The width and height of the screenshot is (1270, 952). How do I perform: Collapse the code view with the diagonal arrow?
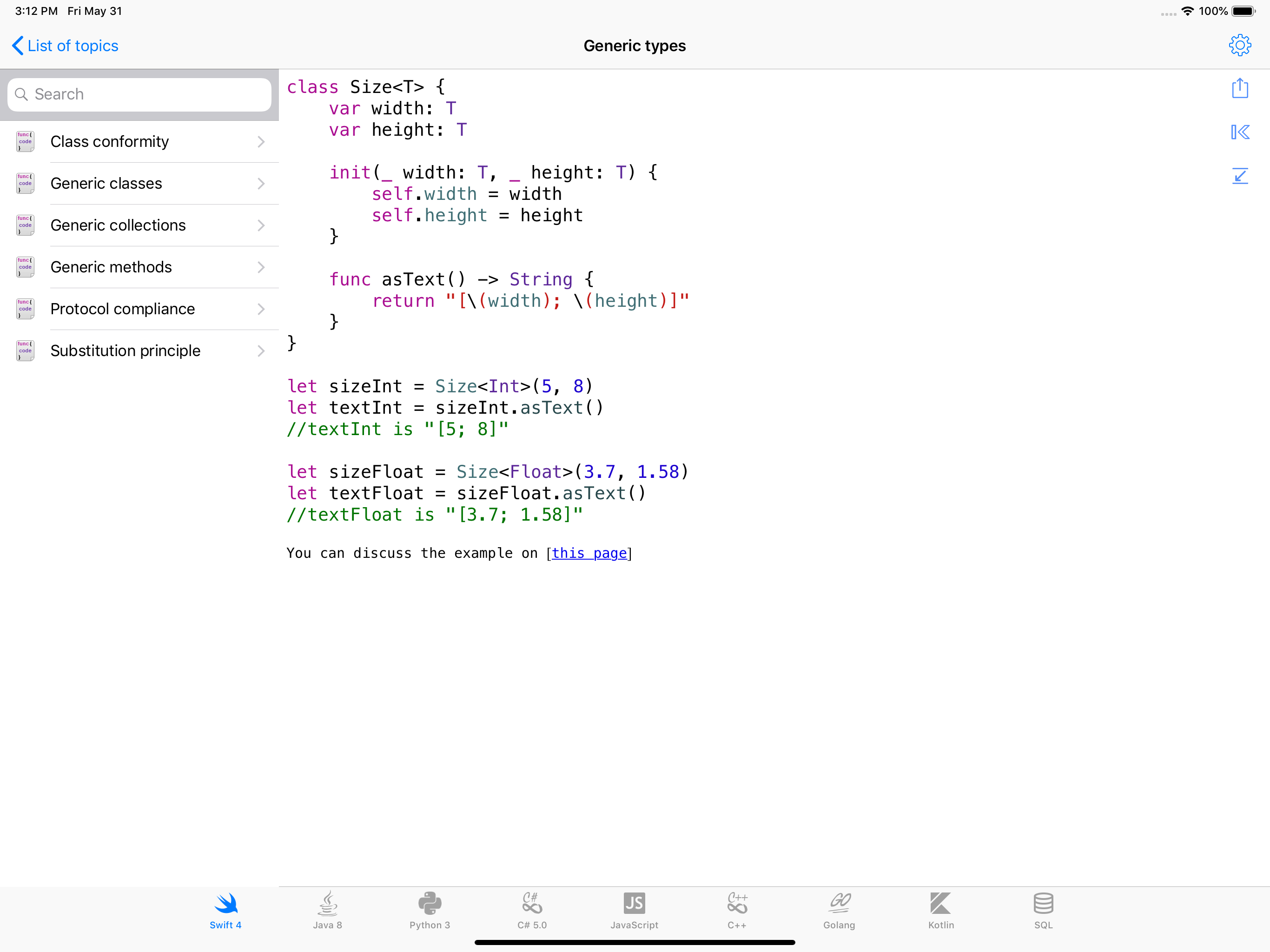[x=1240, y=176]
